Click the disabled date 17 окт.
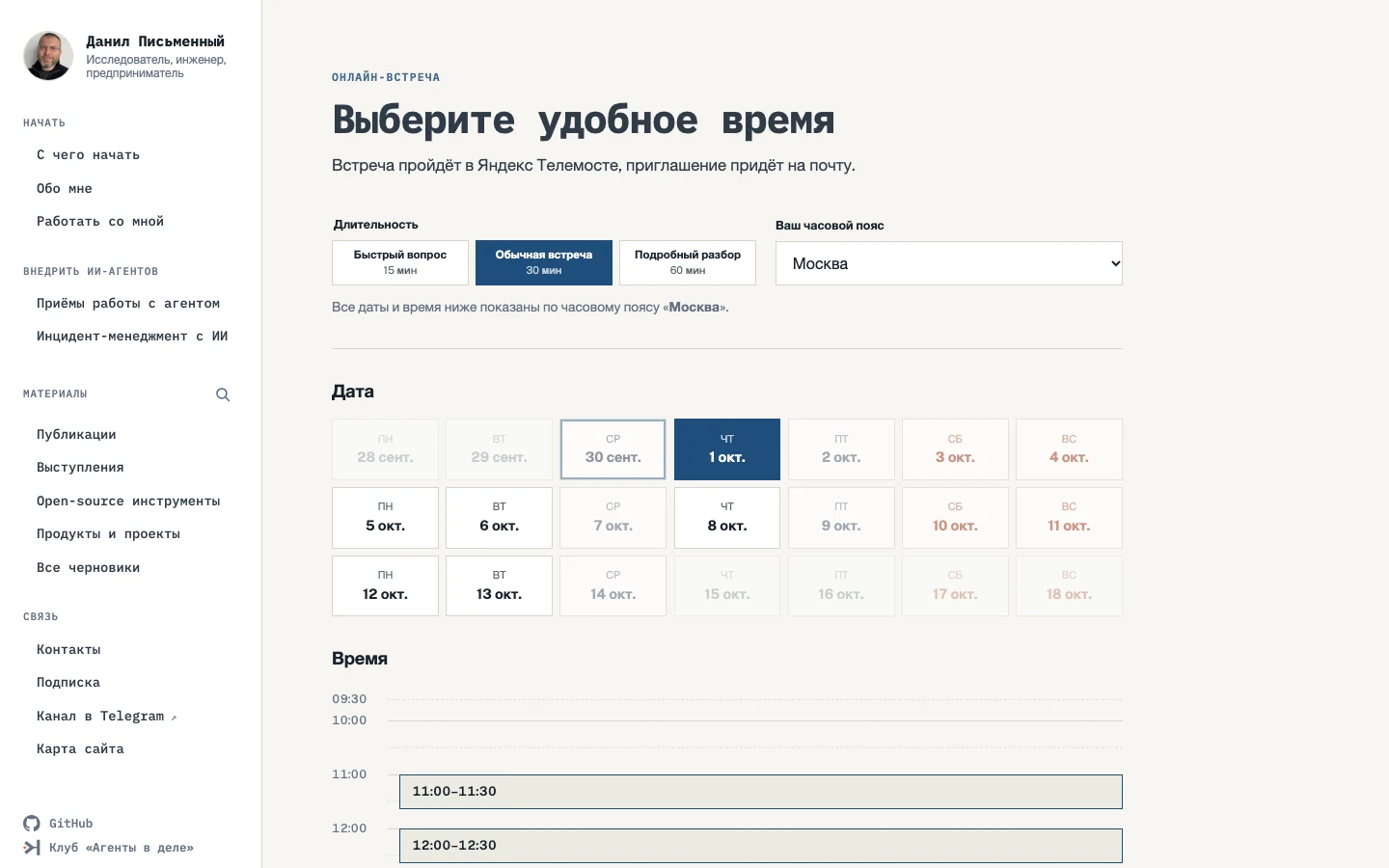 [955, 585]
